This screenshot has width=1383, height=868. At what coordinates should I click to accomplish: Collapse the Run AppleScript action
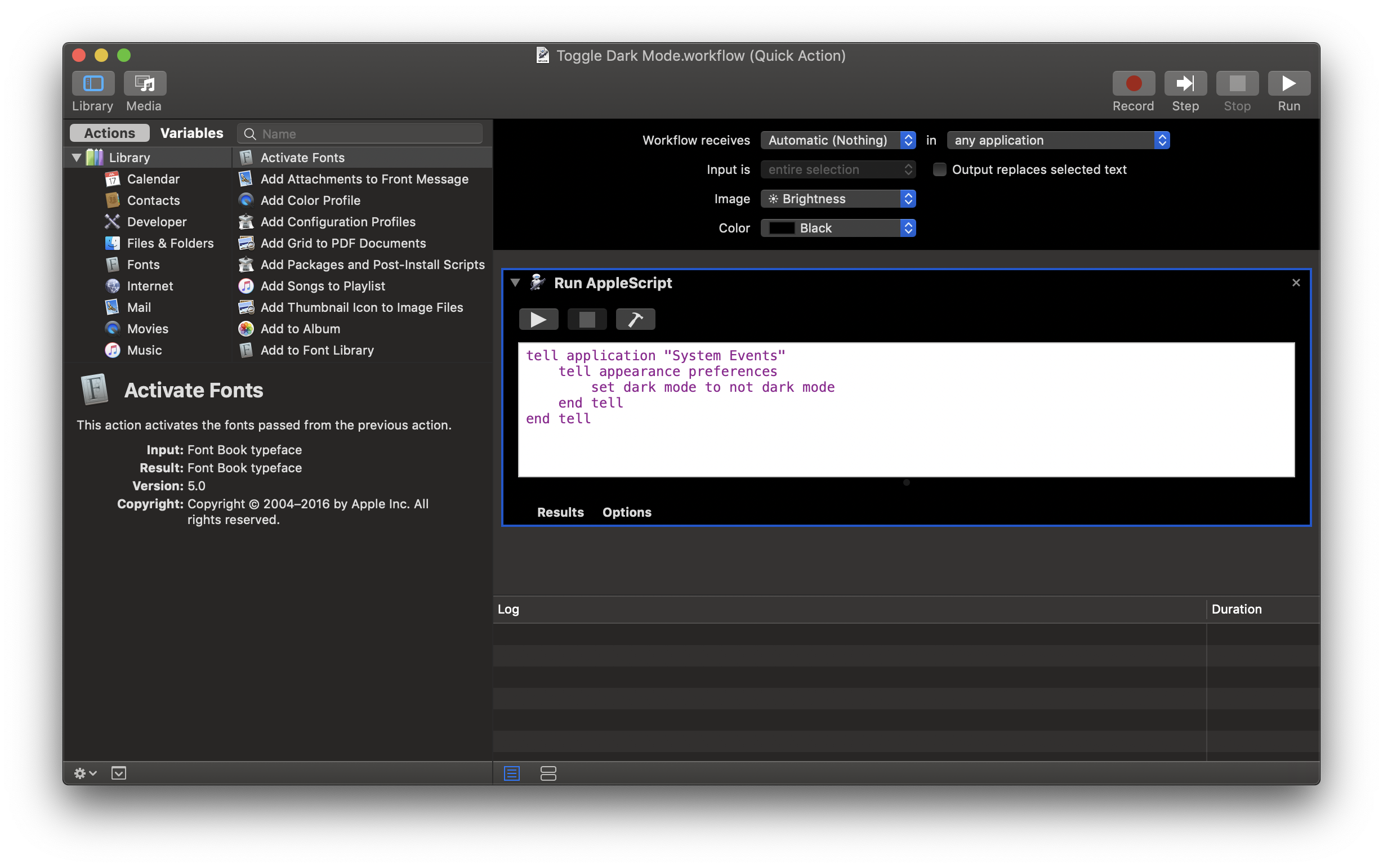[515, 283]
